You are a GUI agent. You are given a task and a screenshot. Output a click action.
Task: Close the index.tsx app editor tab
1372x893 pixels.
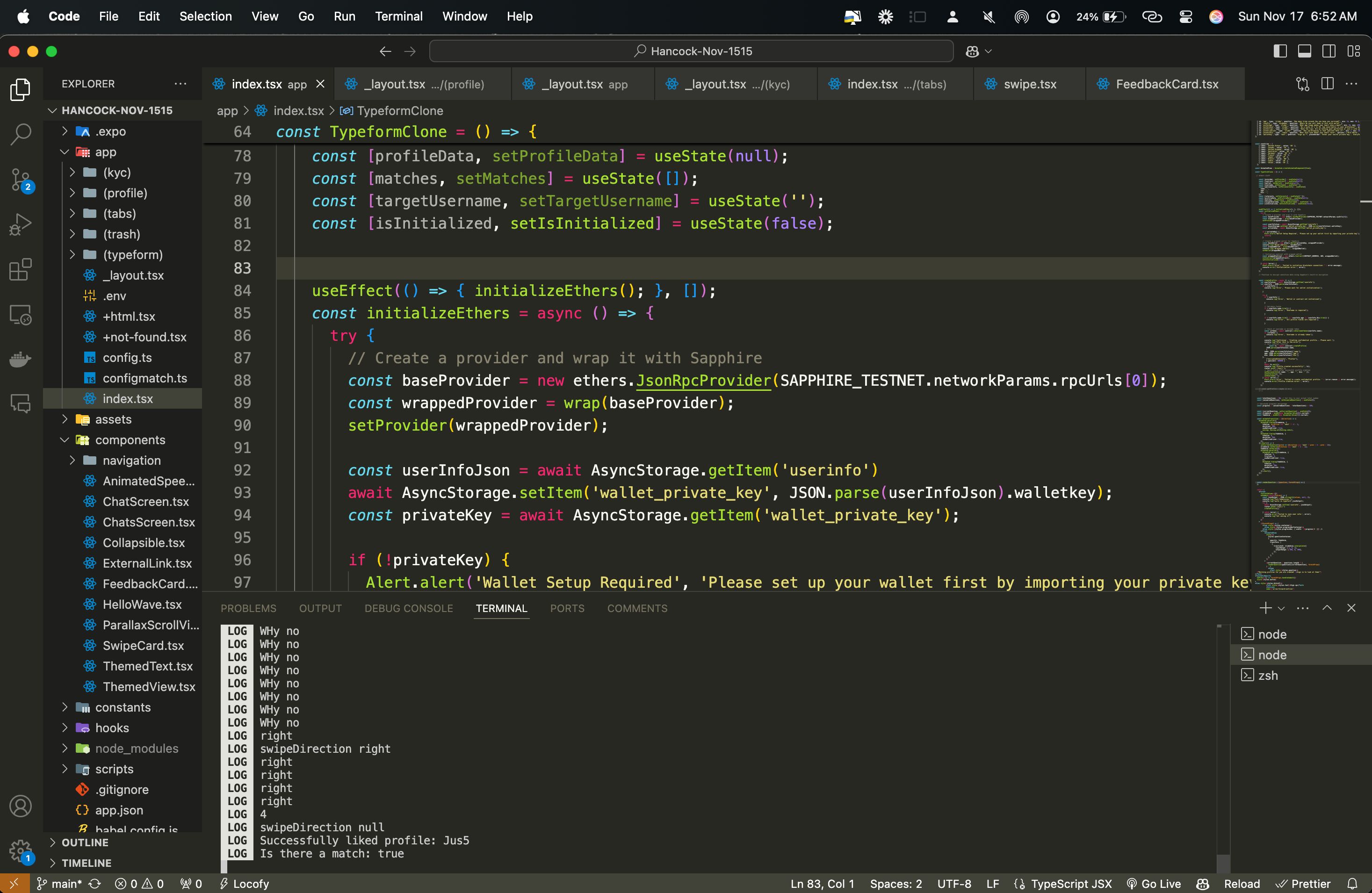[320, 84]
